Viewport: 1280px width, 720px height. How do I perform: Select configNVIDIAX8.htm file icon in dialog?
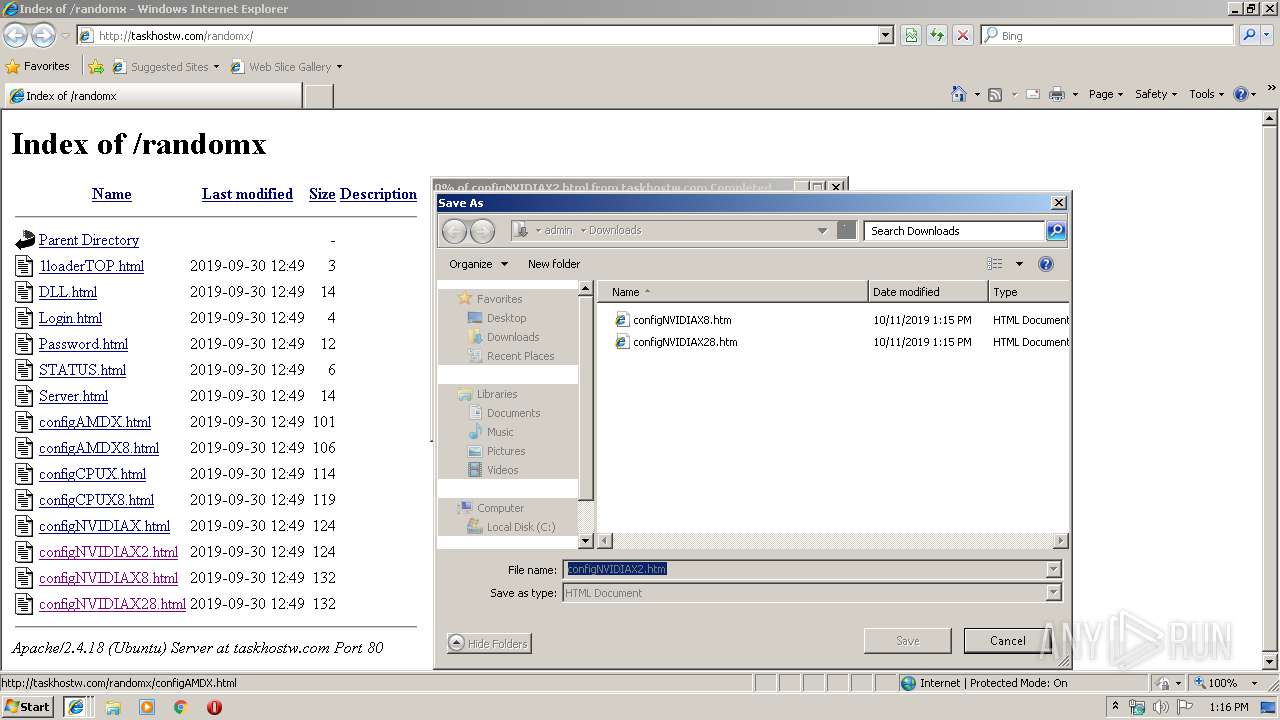tap(622, 320)
